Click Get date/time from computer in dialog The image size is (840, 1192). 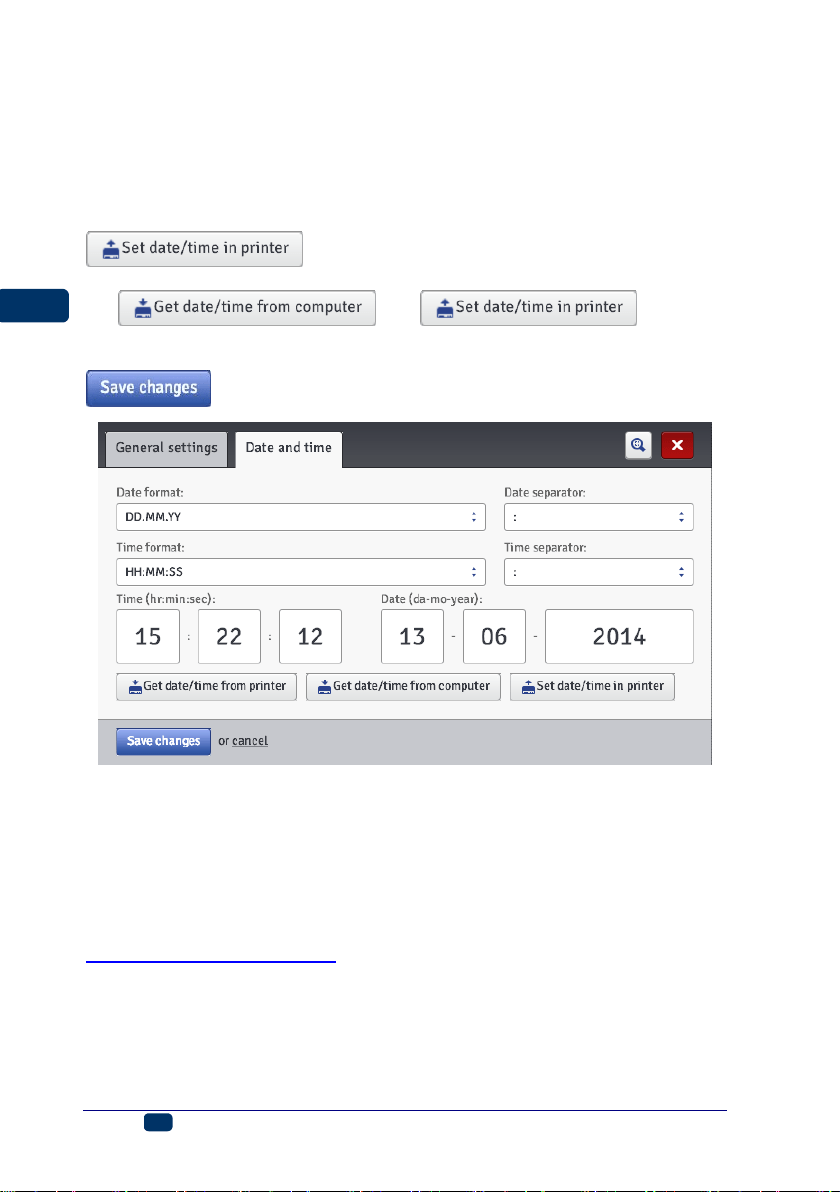pos(404,686)
